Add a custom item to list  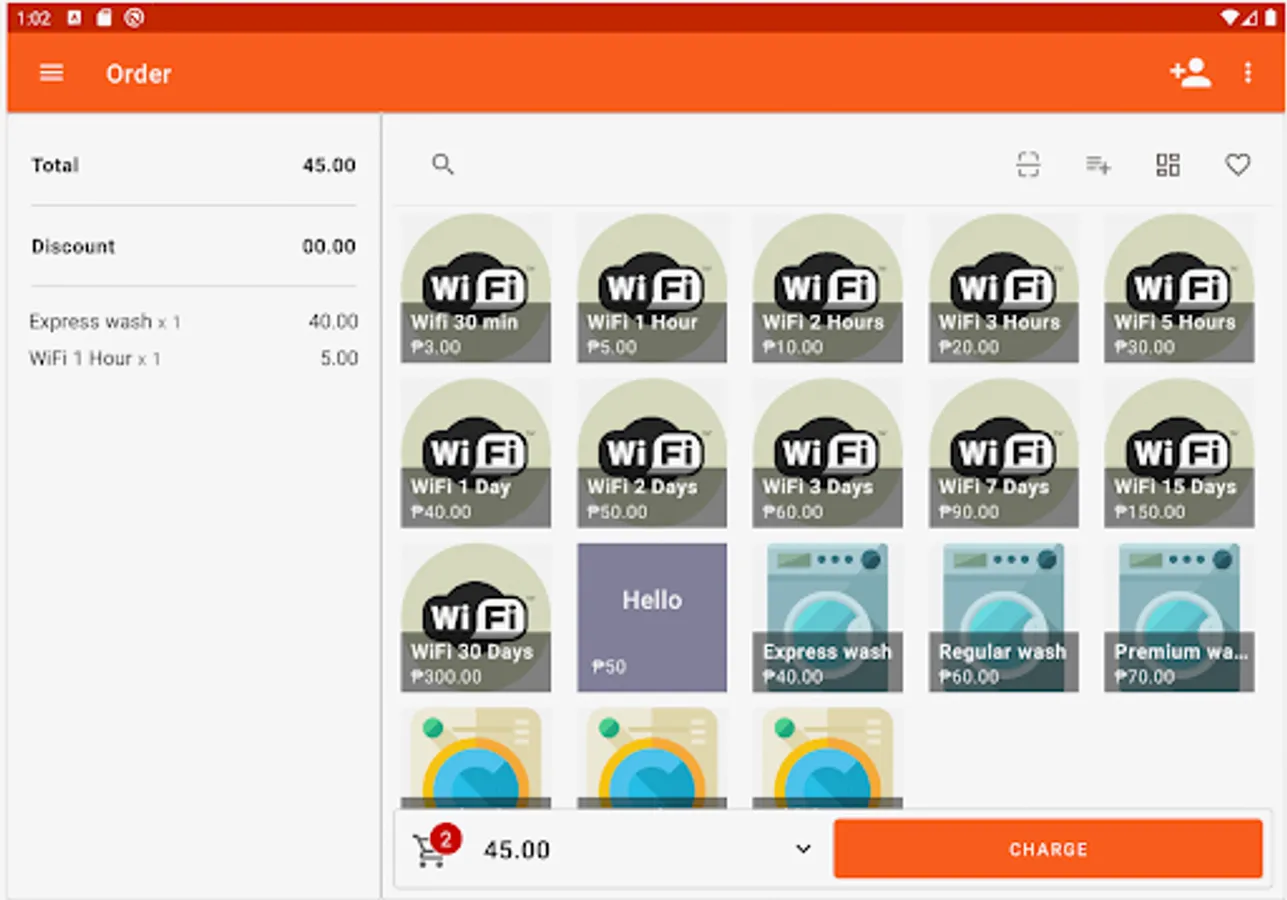point(1098,165)
